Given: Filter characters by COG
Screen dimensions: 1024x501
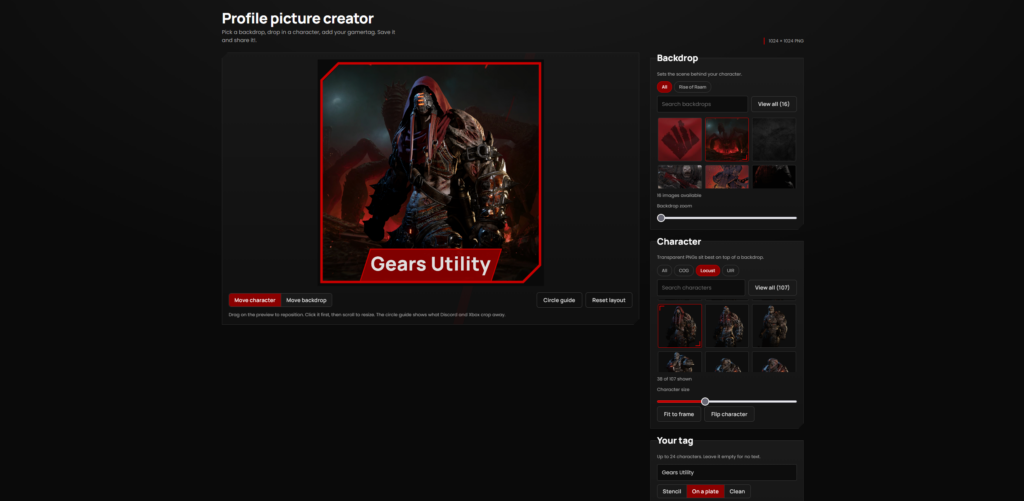Looking at the screenshot, I should pyautogui.click(x=683, y=270).
